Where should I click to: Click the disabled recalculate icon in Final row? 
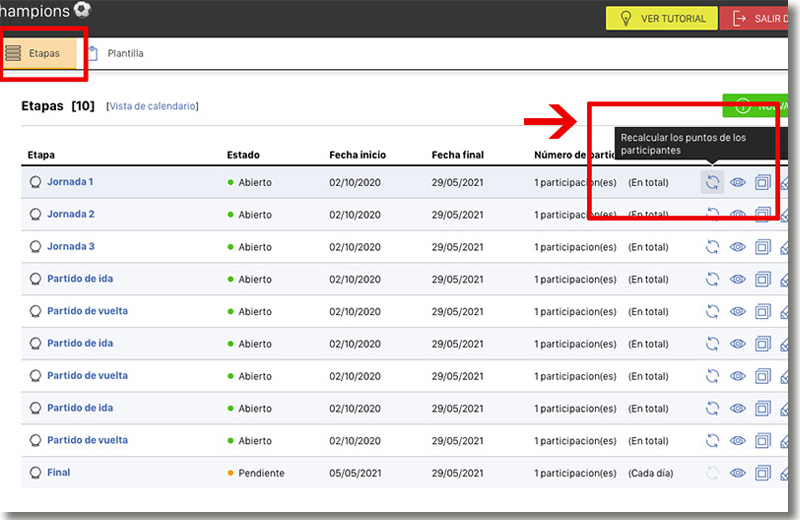(x=712, y=473)
